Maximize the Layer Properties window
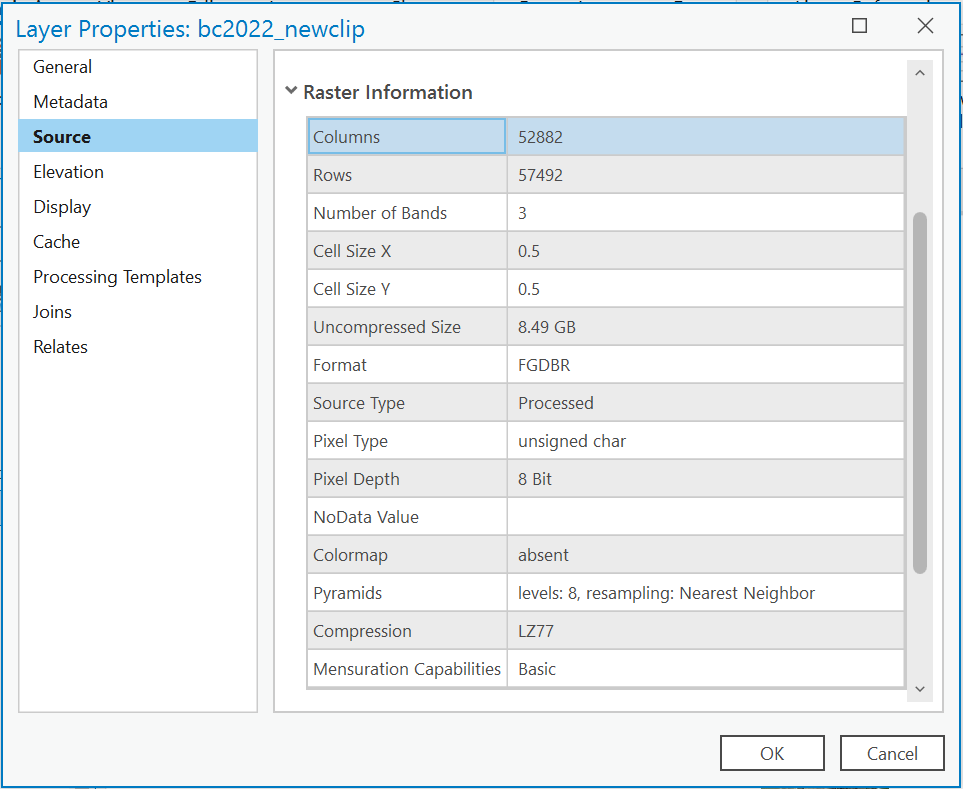This screenshot has width=963, height=789. click(x=859, y=27)
